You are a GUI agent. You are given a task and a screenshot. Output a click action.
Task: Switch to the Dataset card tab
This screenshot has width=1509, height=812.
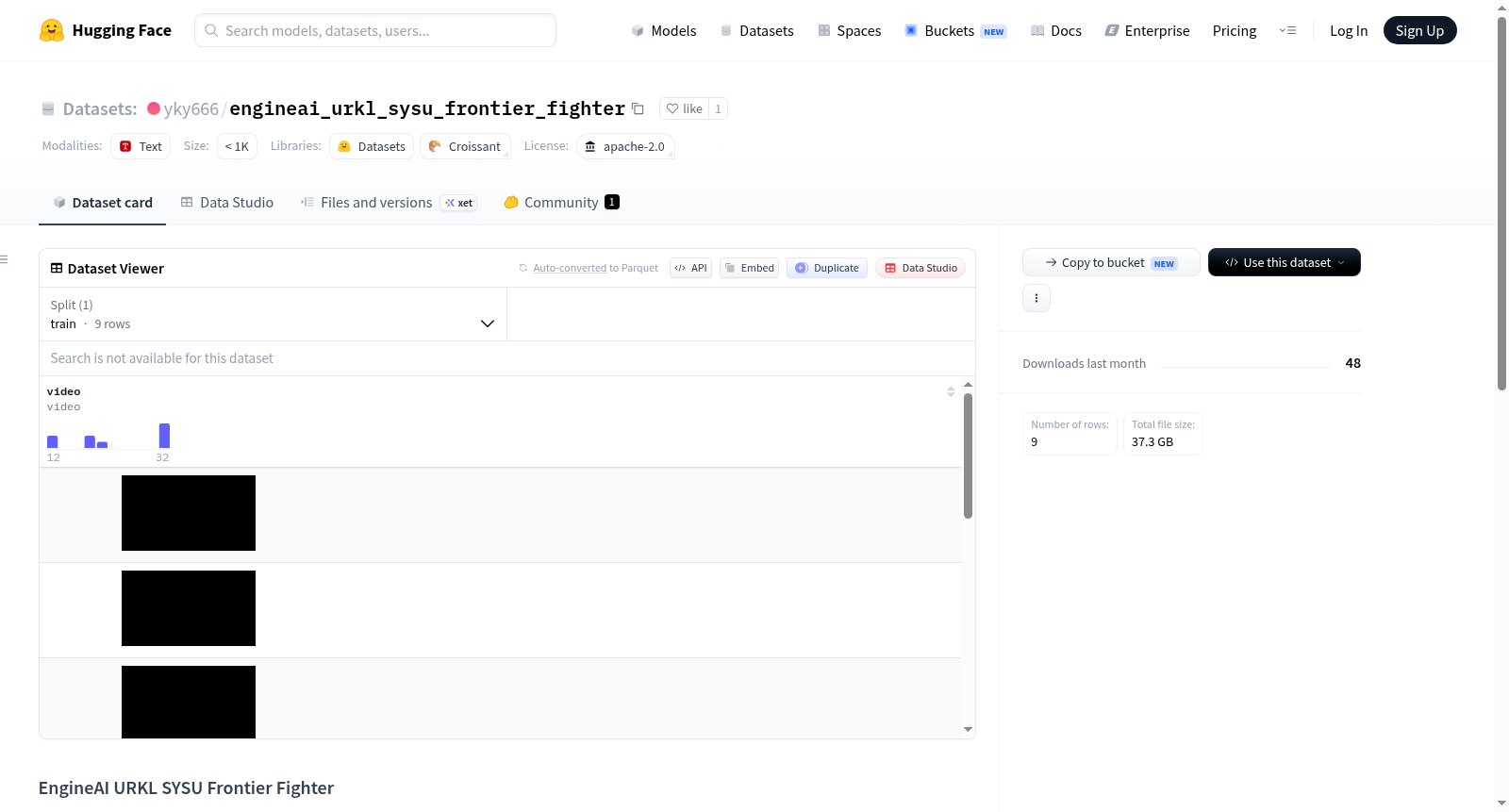point(102,203)
